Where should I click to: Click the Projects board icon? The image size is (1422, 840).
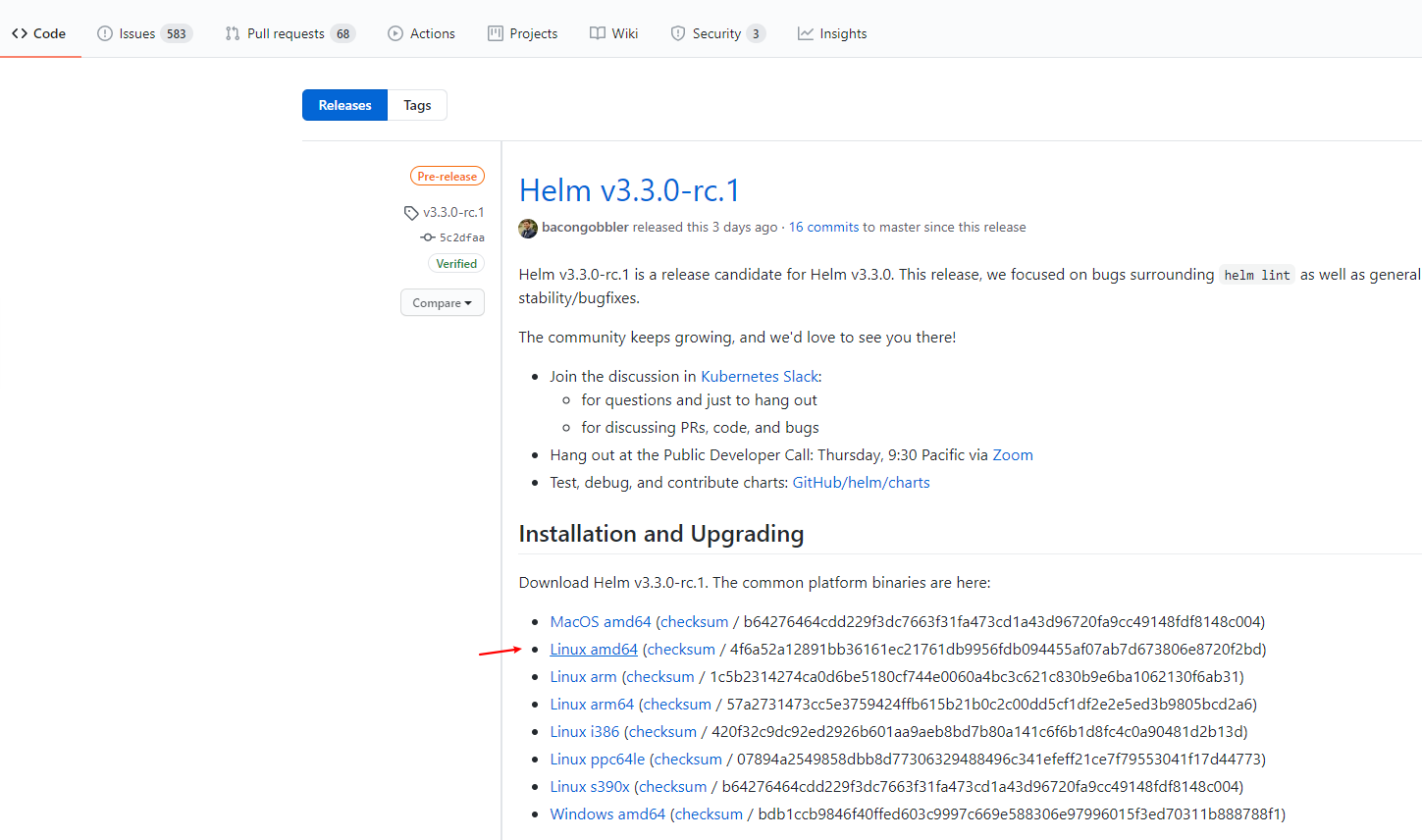pos(496,33)
